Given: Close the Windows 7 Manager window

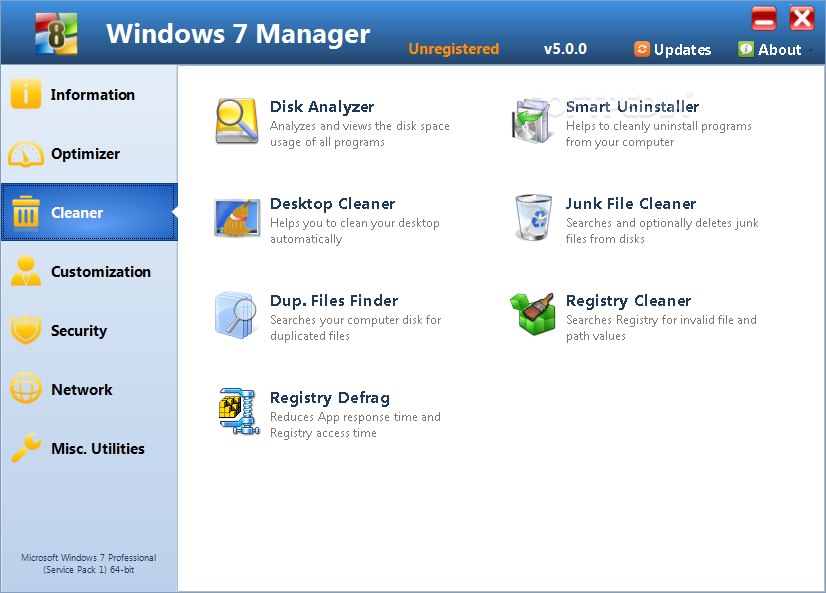Looking at the screenshot, I should coord(802,18).
